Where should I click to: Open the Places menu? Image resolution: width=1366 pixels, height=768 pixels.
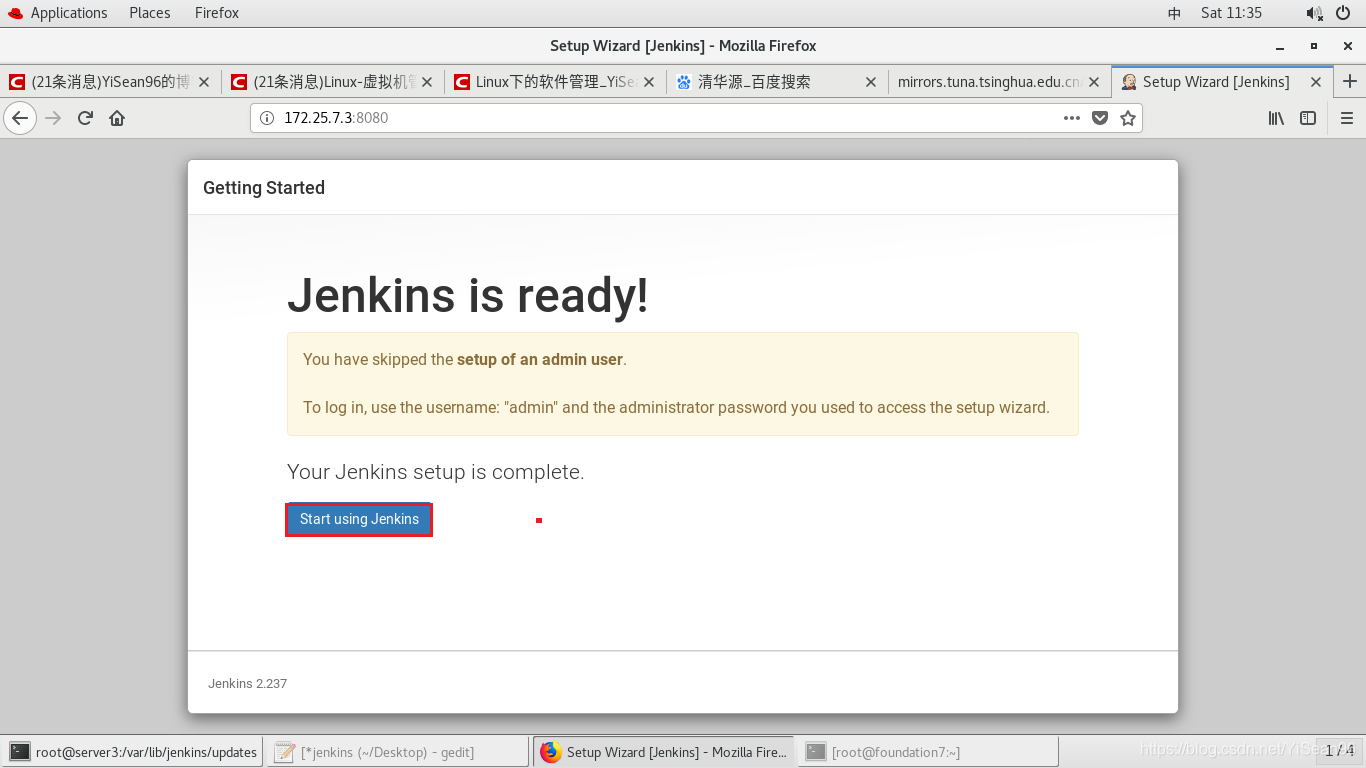point(150,13)
